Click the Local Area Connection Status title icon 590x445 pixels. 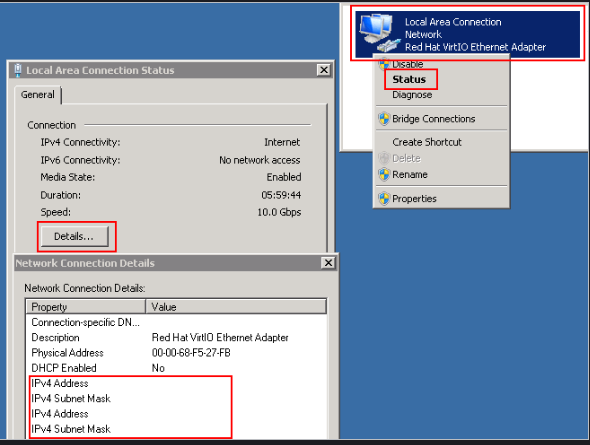coord(17,70)
